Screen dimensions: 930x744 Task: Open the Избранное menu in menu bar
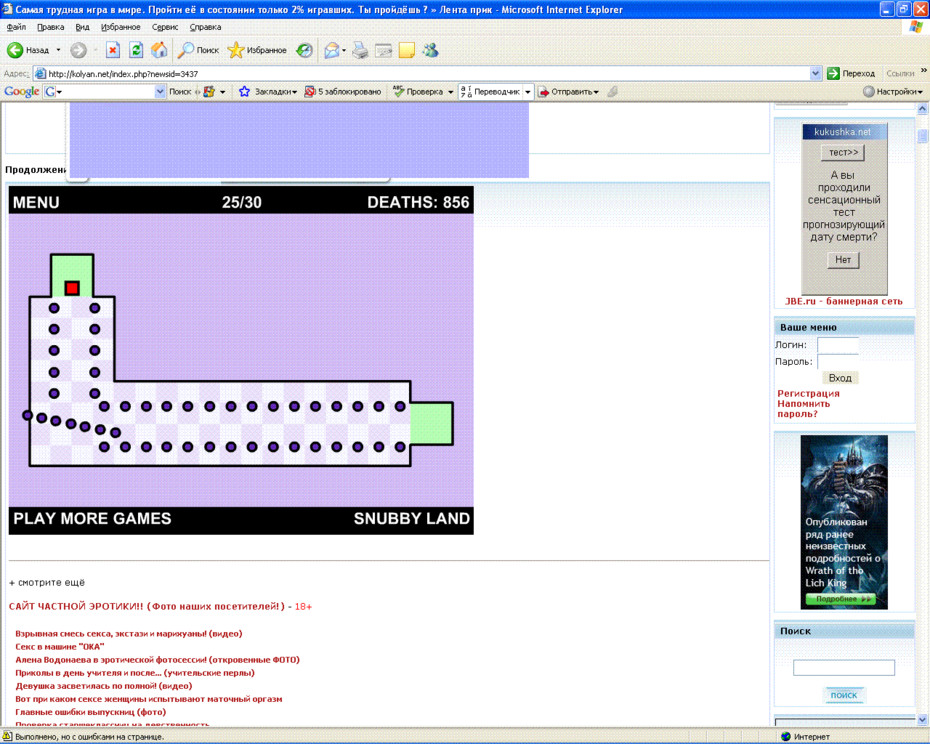coord(120,27)
